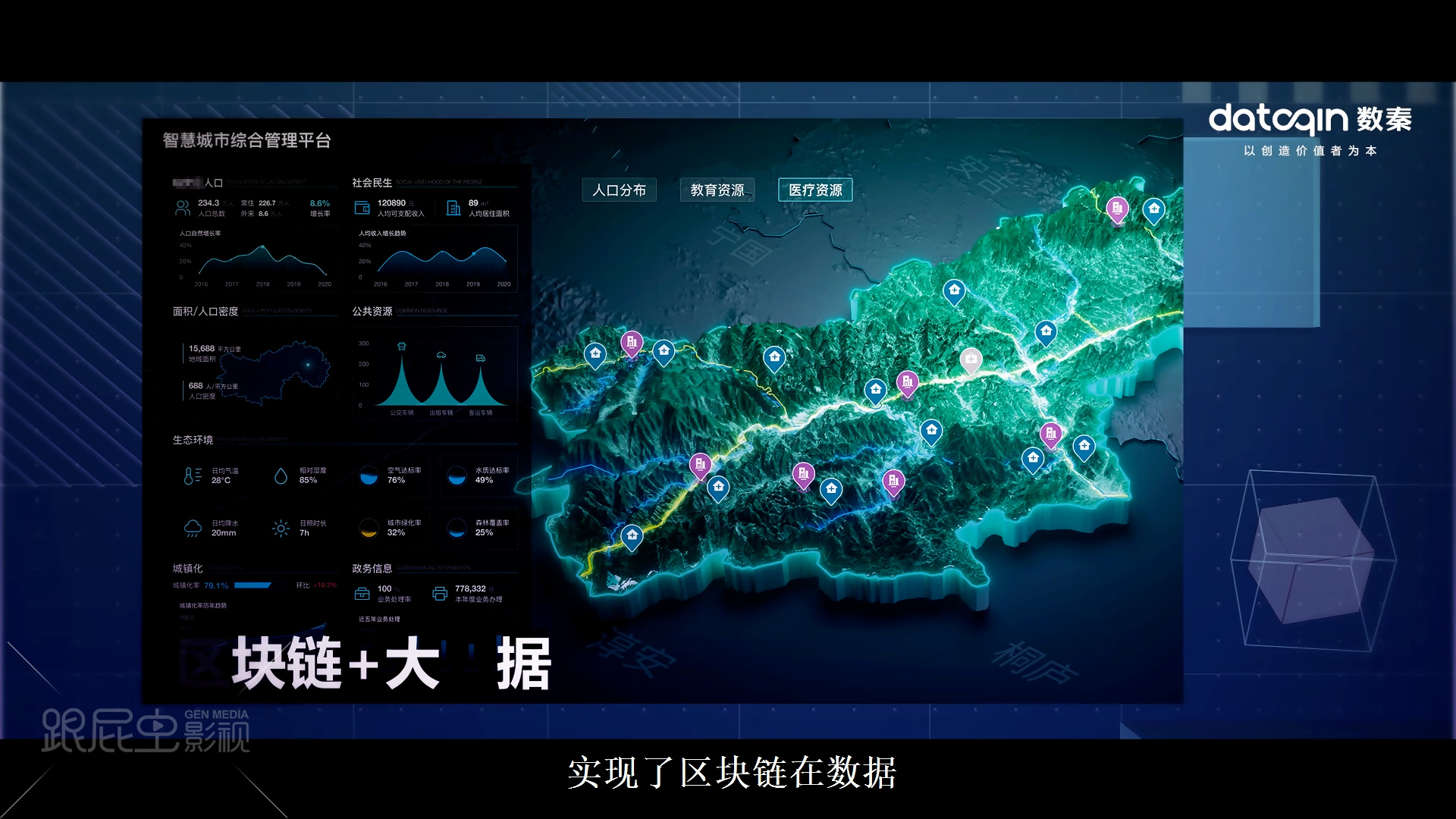
Task: Click the rain cloud icon for 日均降水
Action: (193, 528)
